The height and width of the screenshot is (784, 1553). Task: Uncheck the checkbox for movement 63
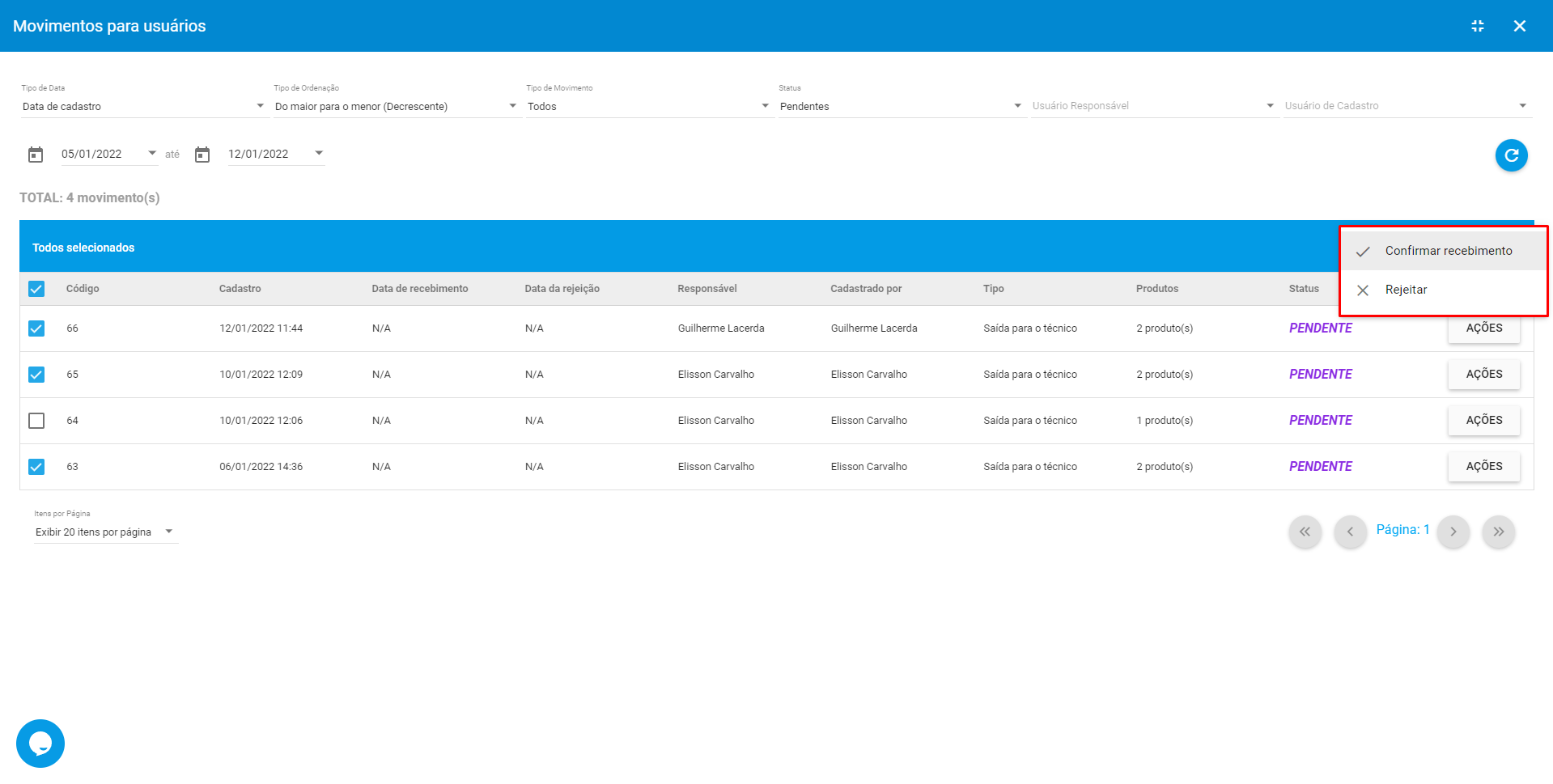coord(36,467)
